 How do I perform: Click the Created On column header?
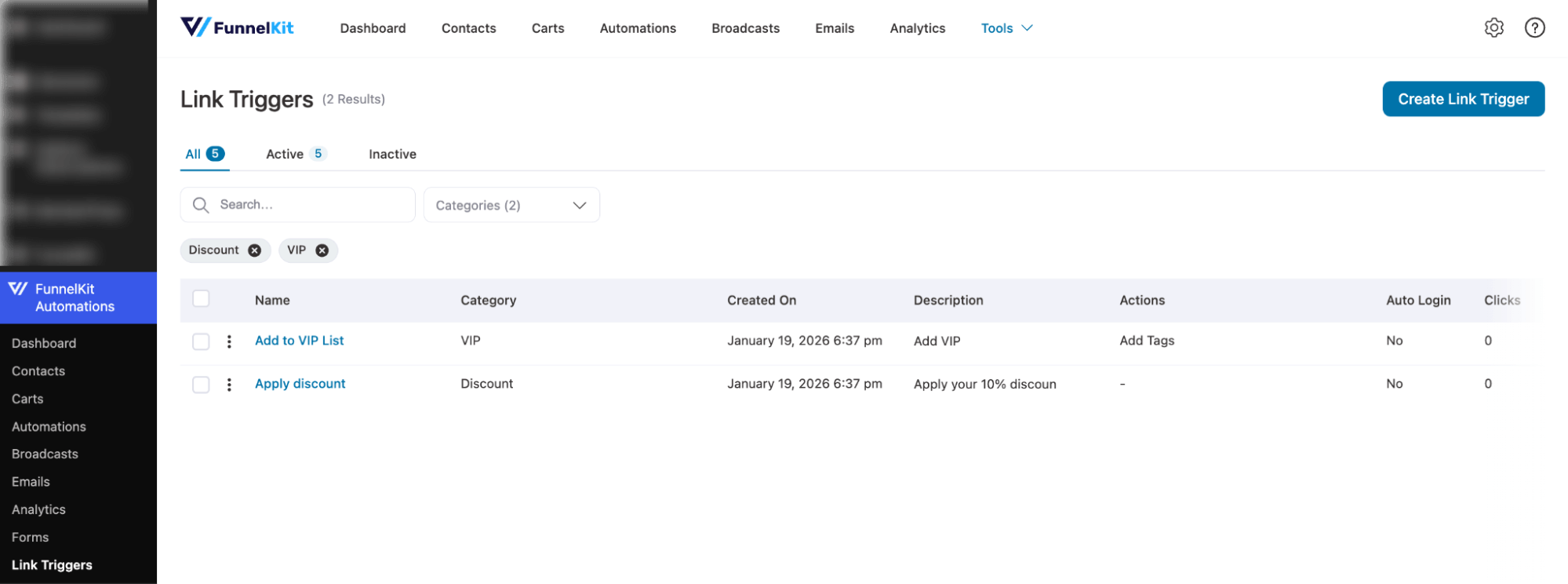click(761, 300)
